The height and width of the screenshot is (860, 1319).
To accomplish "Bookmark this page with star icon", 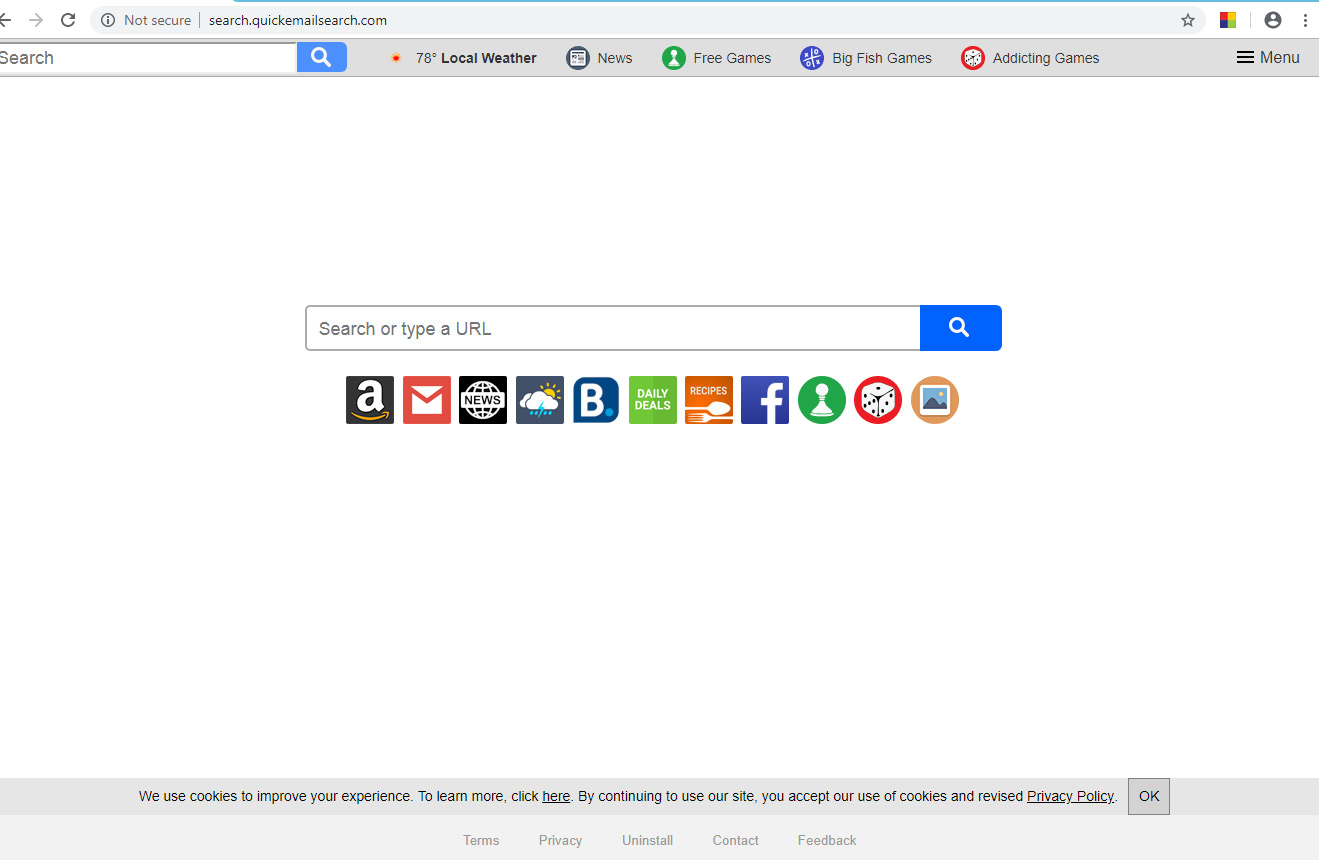I will 1188,20.
